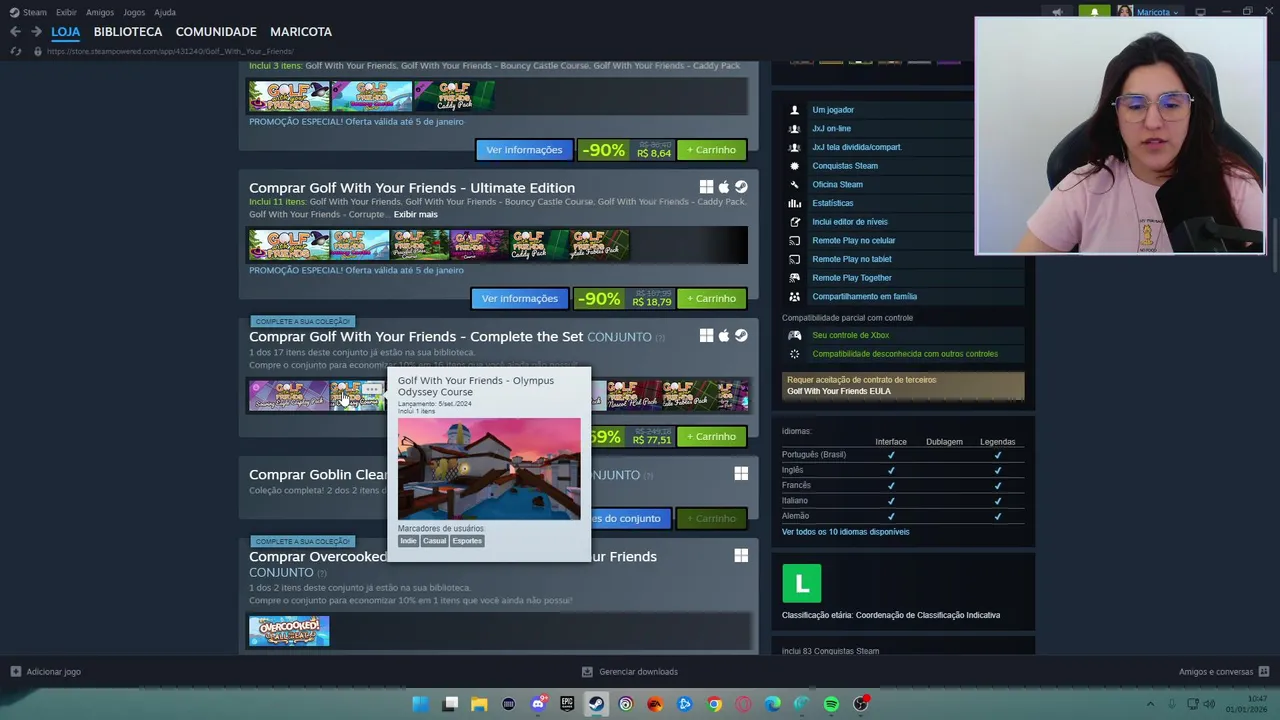Show hidden system tray icons
This screenshot has width=1280, height=720.
tap(1150, 704)
